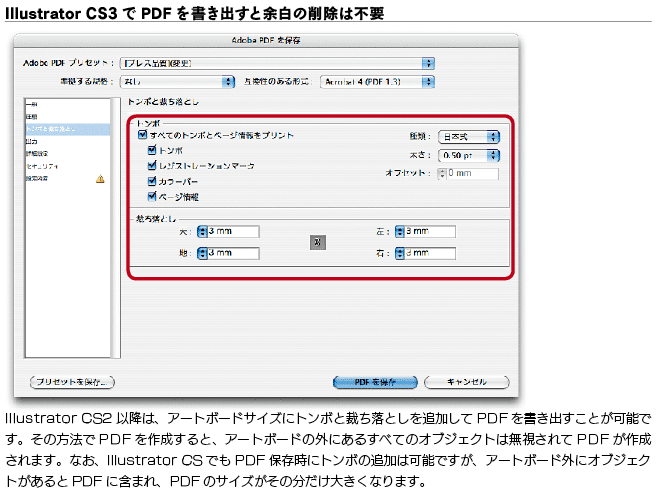Image resolution: width=656 pixels, height=496 pixels.
Task: Uncheck the カラーバー checkbox
Action: tap(152, 181)
